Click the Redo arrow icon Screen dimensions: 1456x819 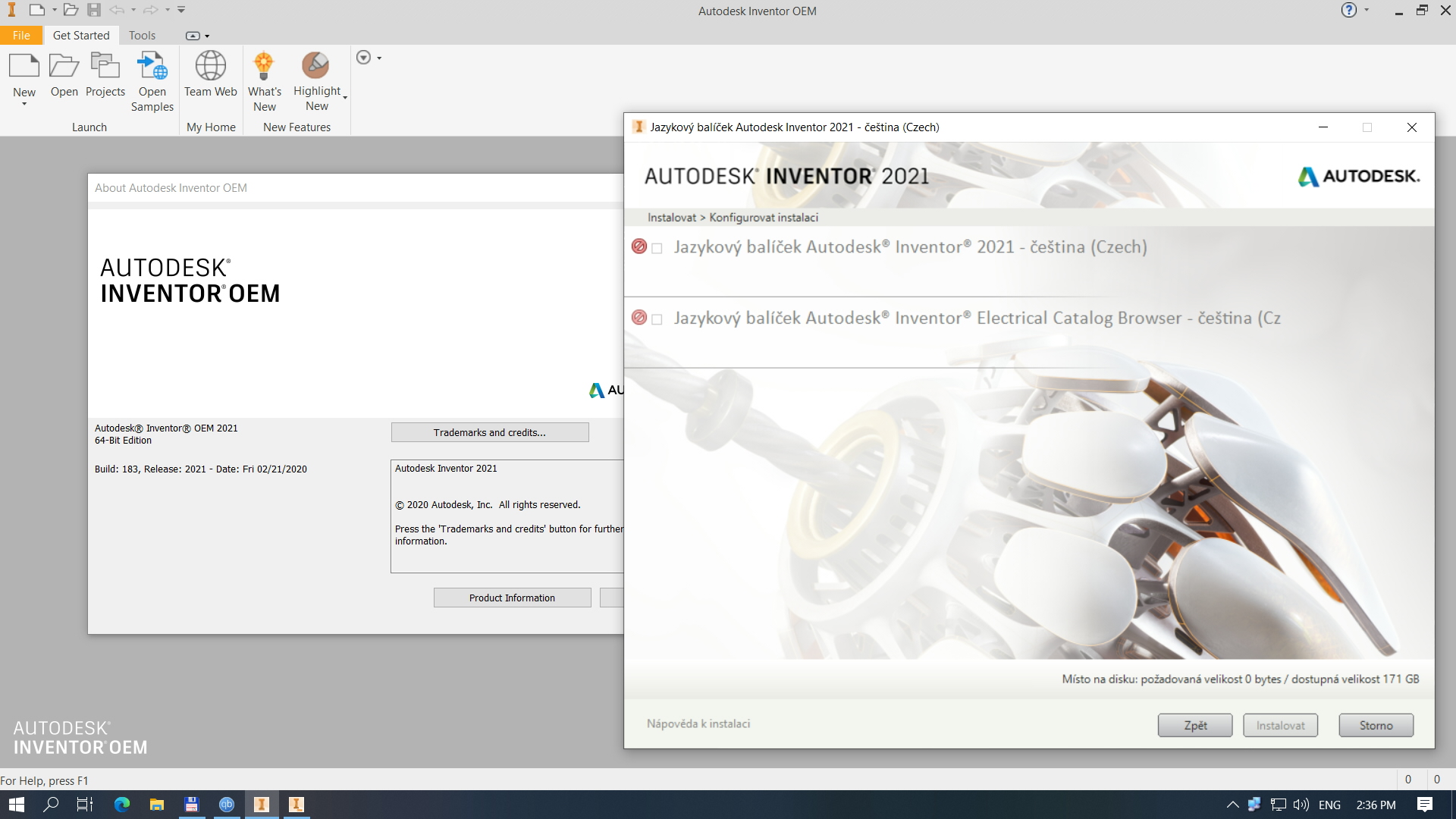151,9
